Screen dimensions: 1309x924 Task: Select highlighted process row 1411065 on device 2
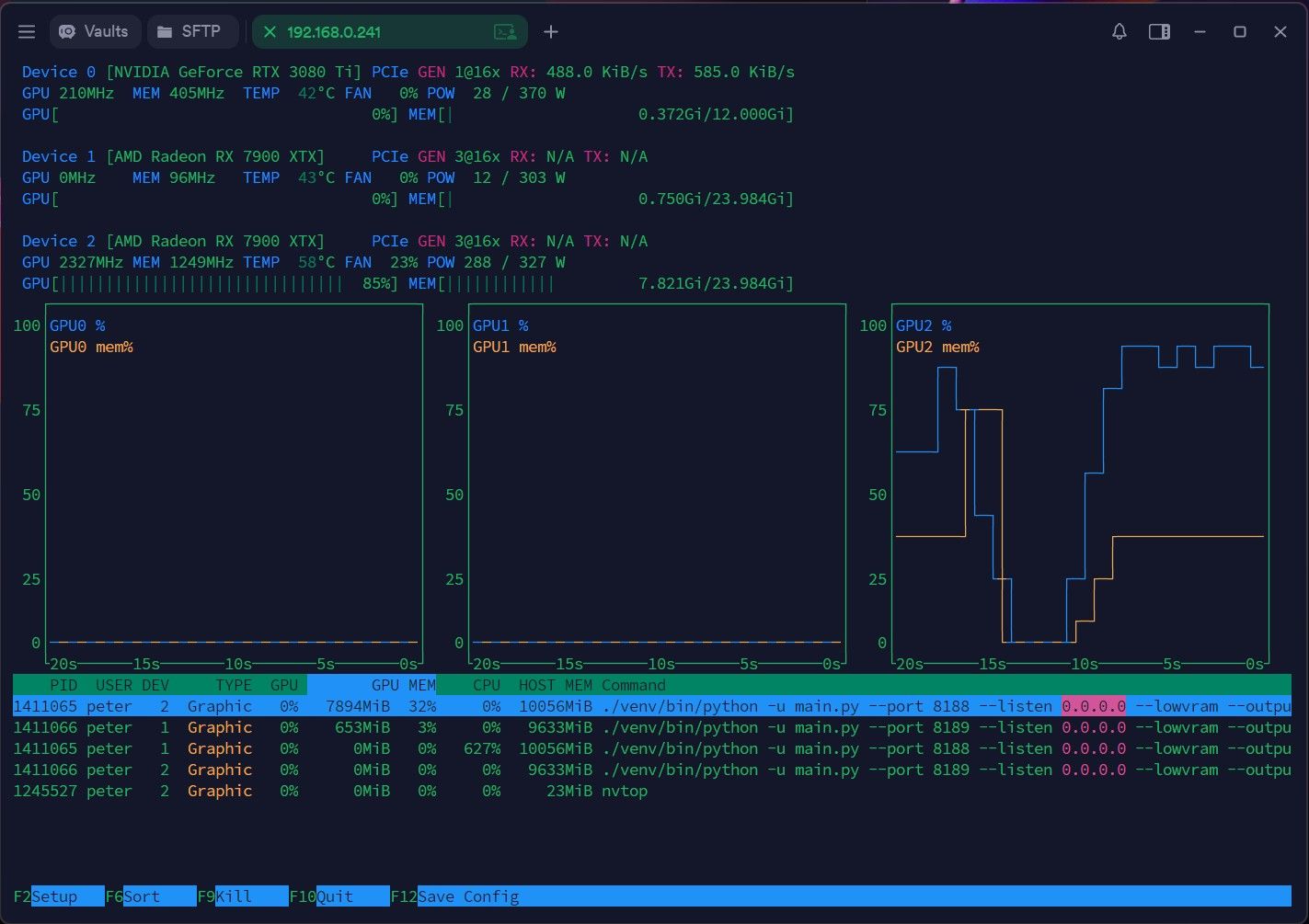(651, 706)
